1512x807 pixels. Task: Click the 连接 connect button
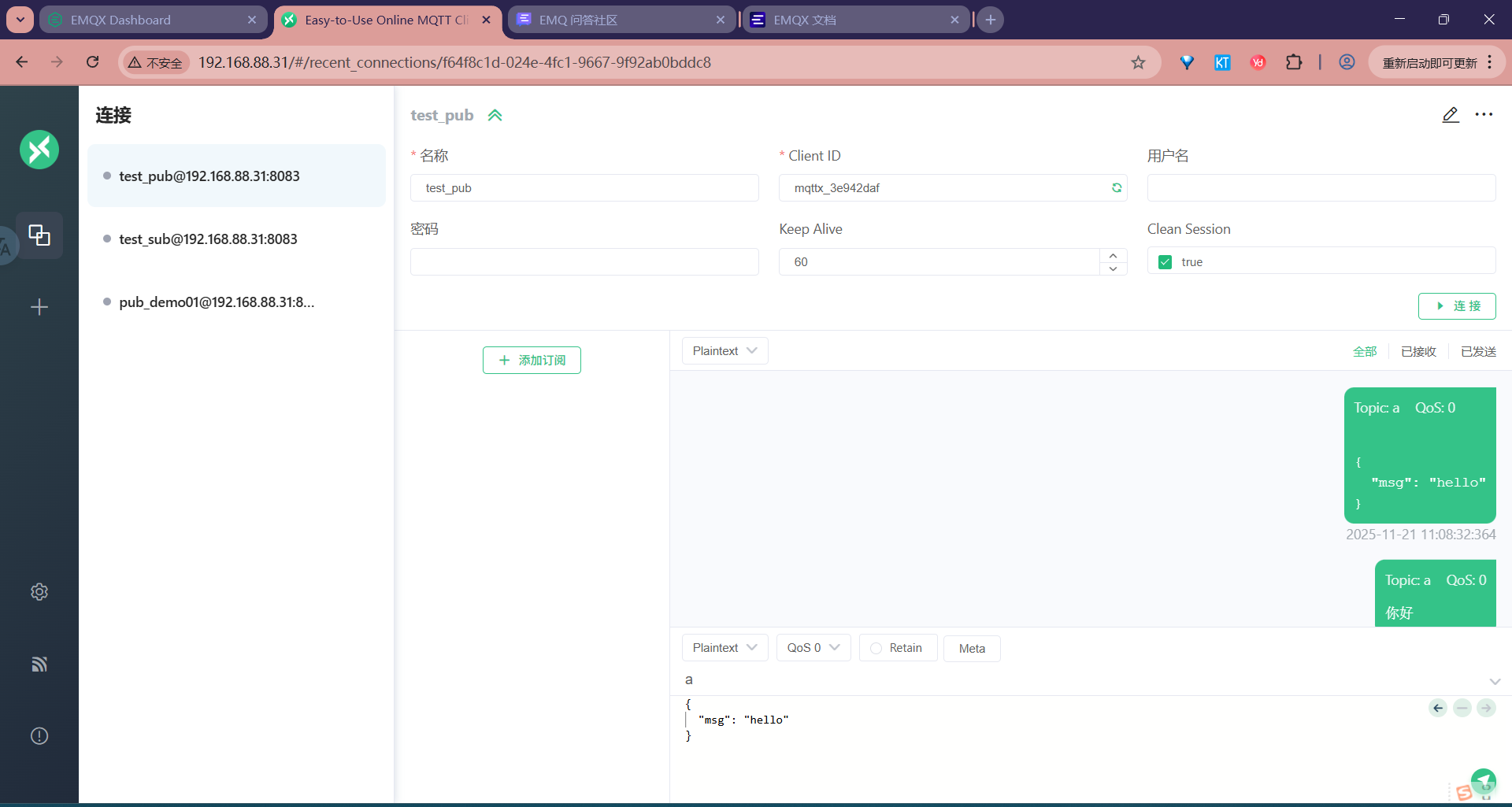pos(1457,306)
